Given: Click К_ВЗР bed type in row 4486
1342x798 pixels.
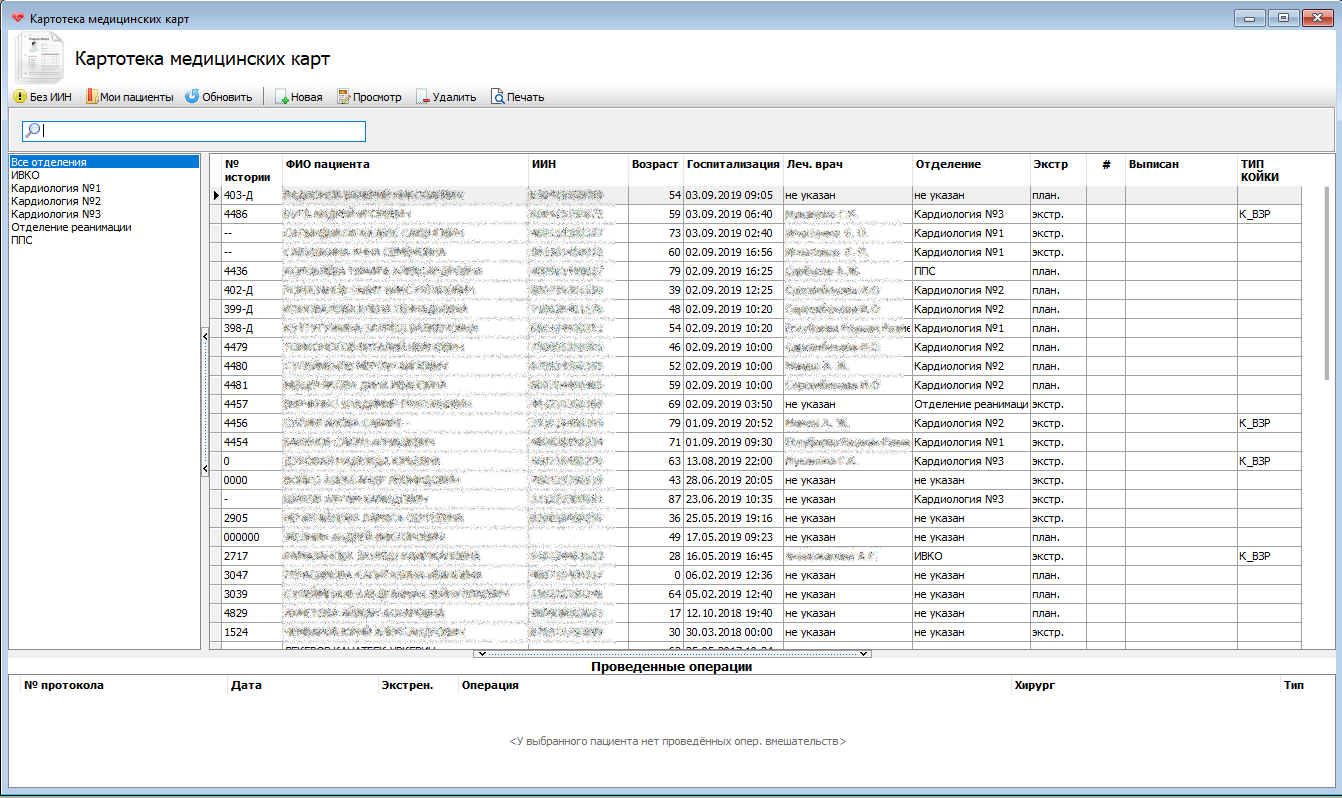Looking at the screenshot, I should click(1269, 214).
